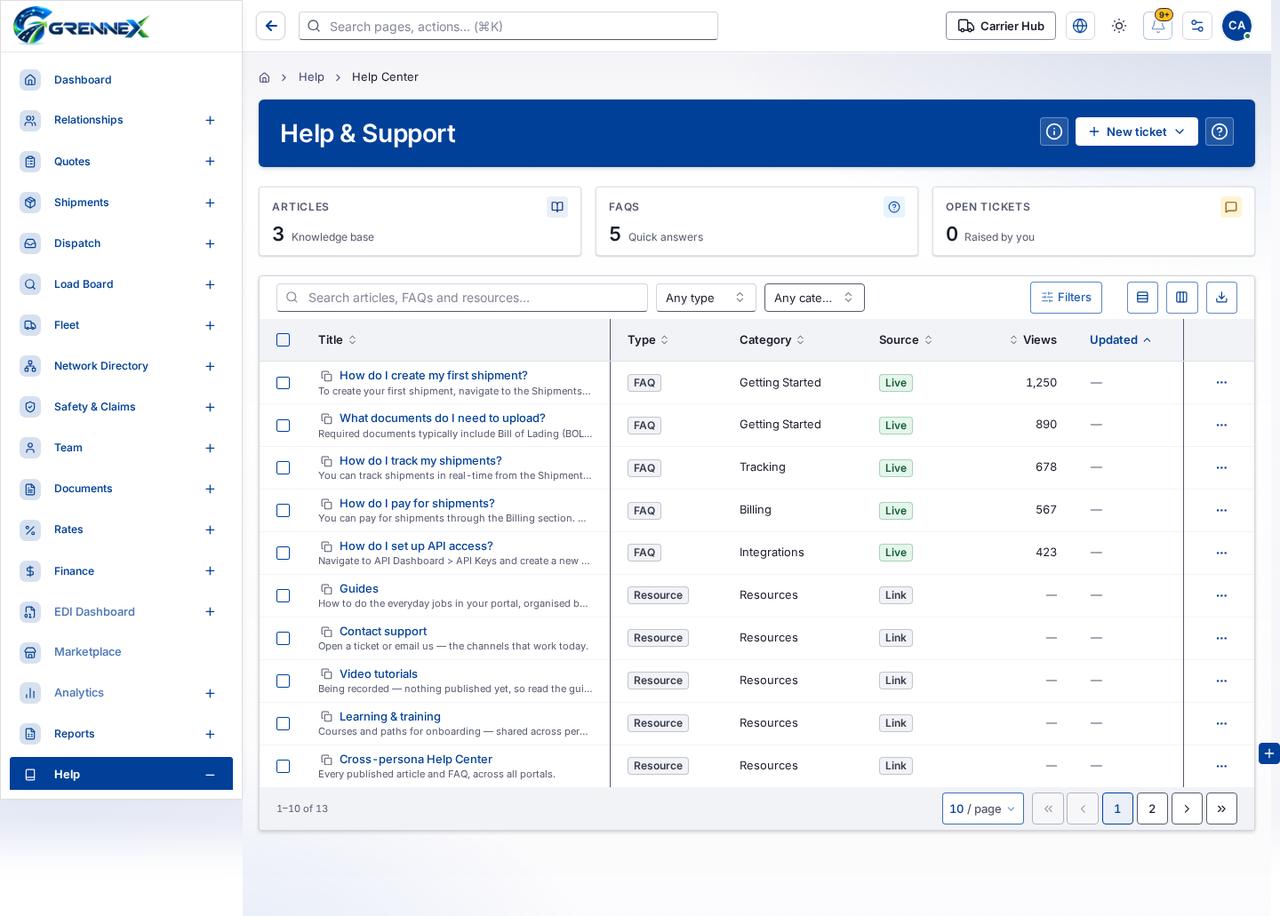
Task: Toggle the light/dark theme sun icon
Action: click(1119, 26)
